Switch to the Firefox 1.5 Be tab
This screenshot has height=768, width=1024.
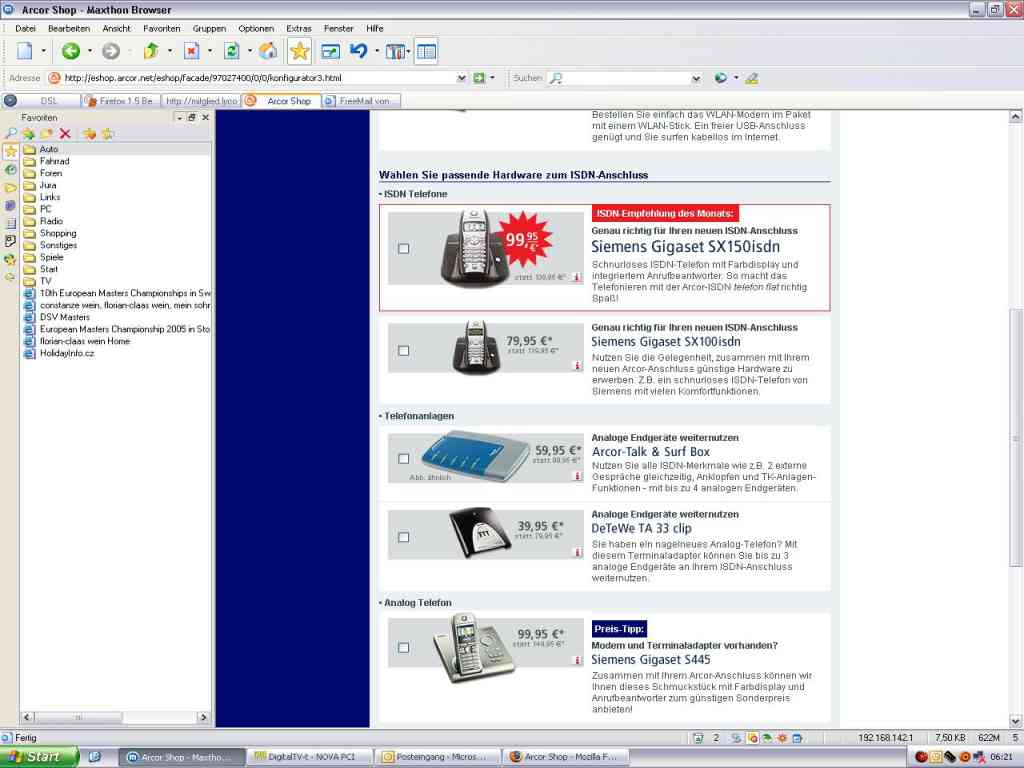[x=121, y=101]
